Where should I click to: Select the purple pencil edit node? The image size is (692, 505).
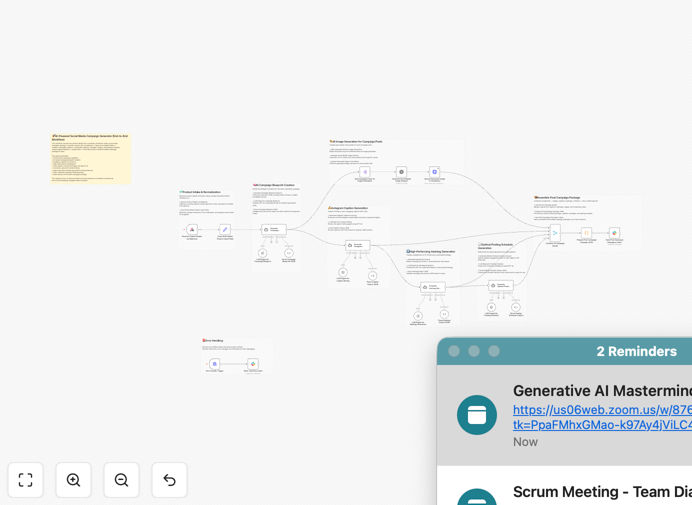click(x=225, y=230)
